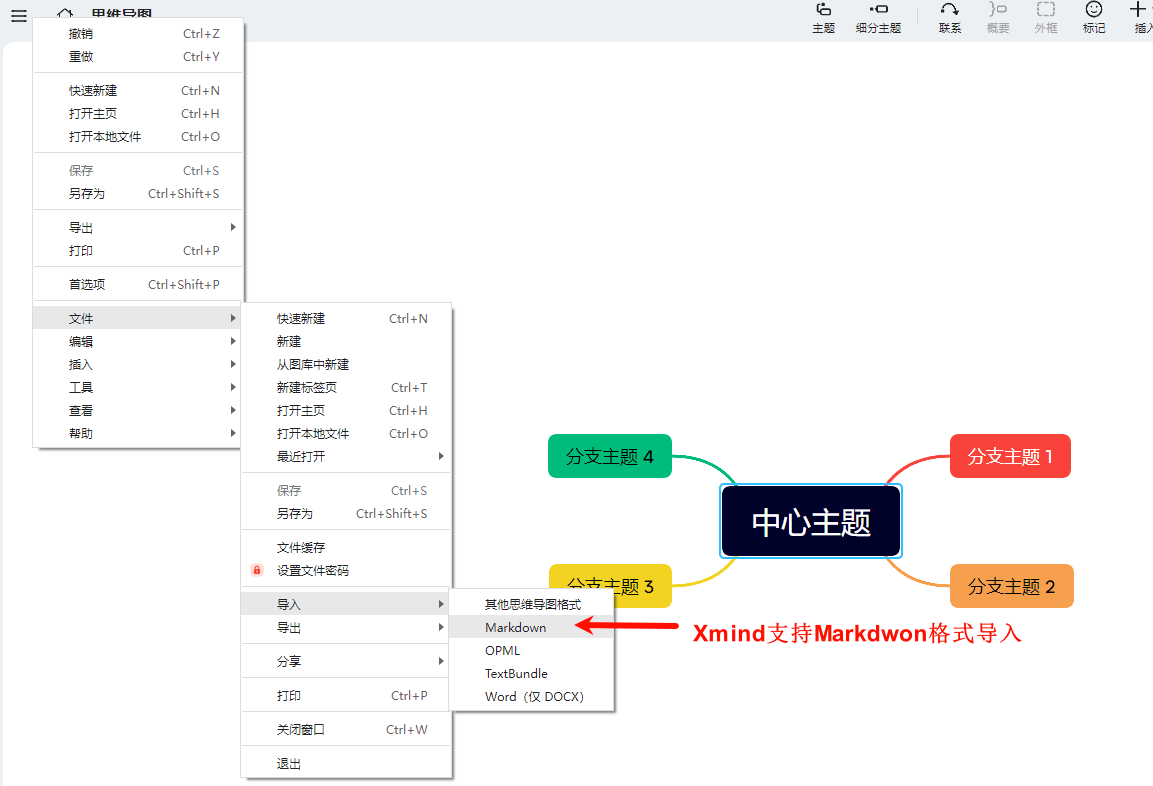Select 快速新建 in the main menu
This screenshot has width=1153, height=786.
click(x=138, y=90)
